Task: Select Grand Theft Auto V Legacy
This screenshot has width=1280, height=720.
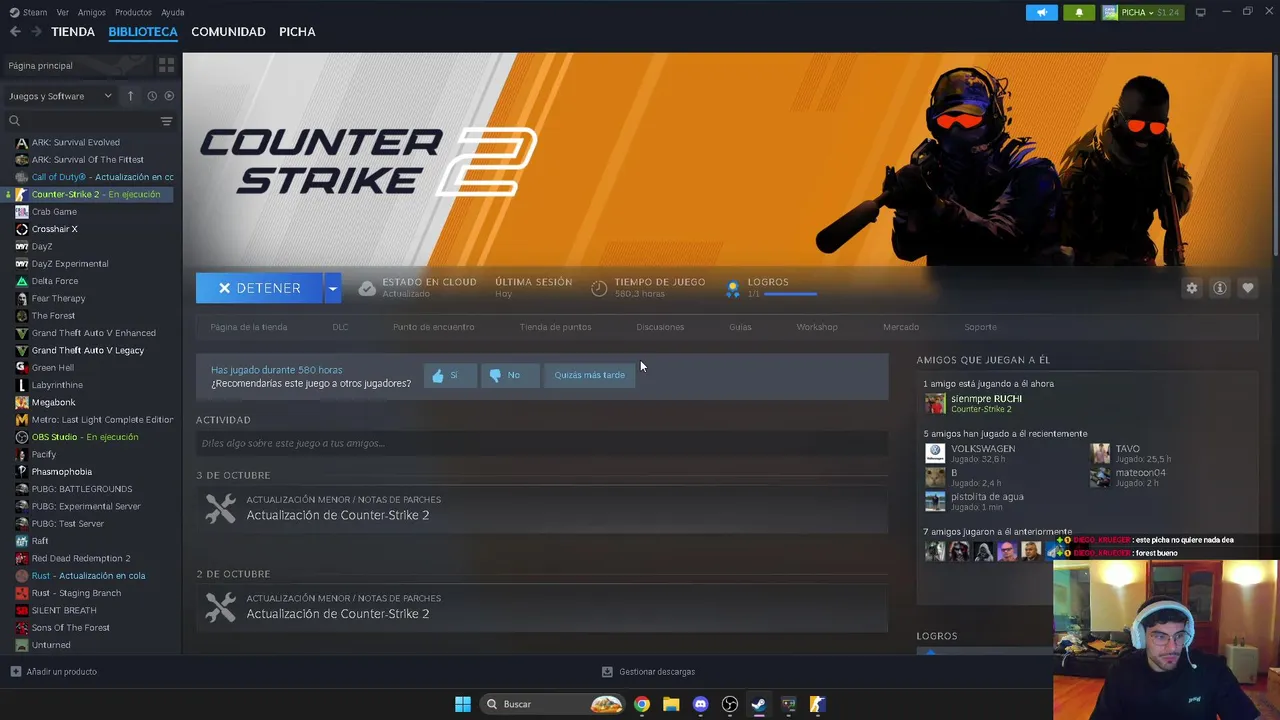Action: 90,350
